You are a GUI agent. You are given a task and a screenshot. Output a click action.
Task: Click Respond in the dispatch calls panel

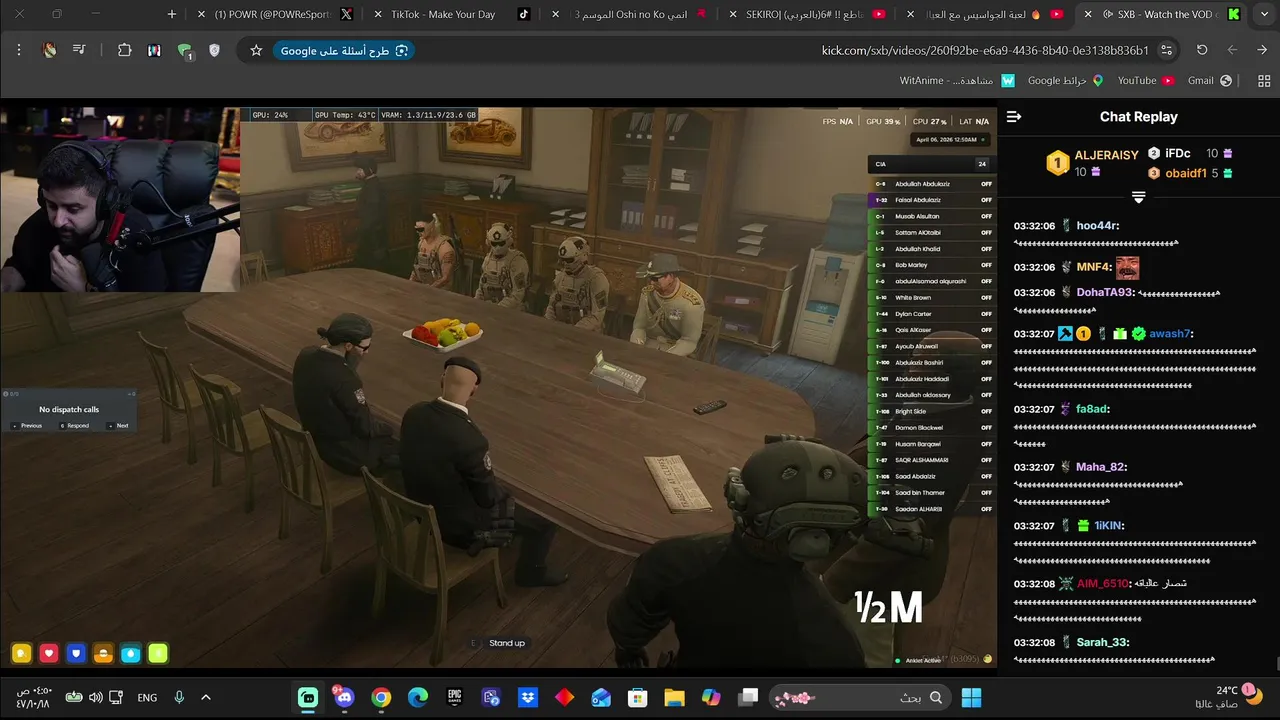[x=75, y=425]
